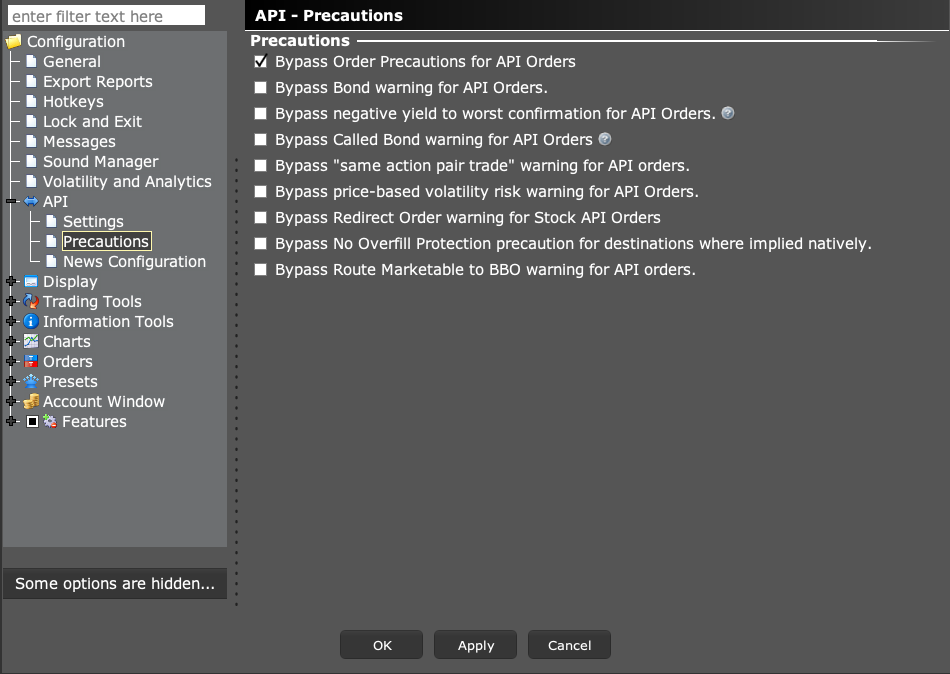The image size is (950, 674).
Task: Click the Sound Manager page icon
Action: click(32, 161)
